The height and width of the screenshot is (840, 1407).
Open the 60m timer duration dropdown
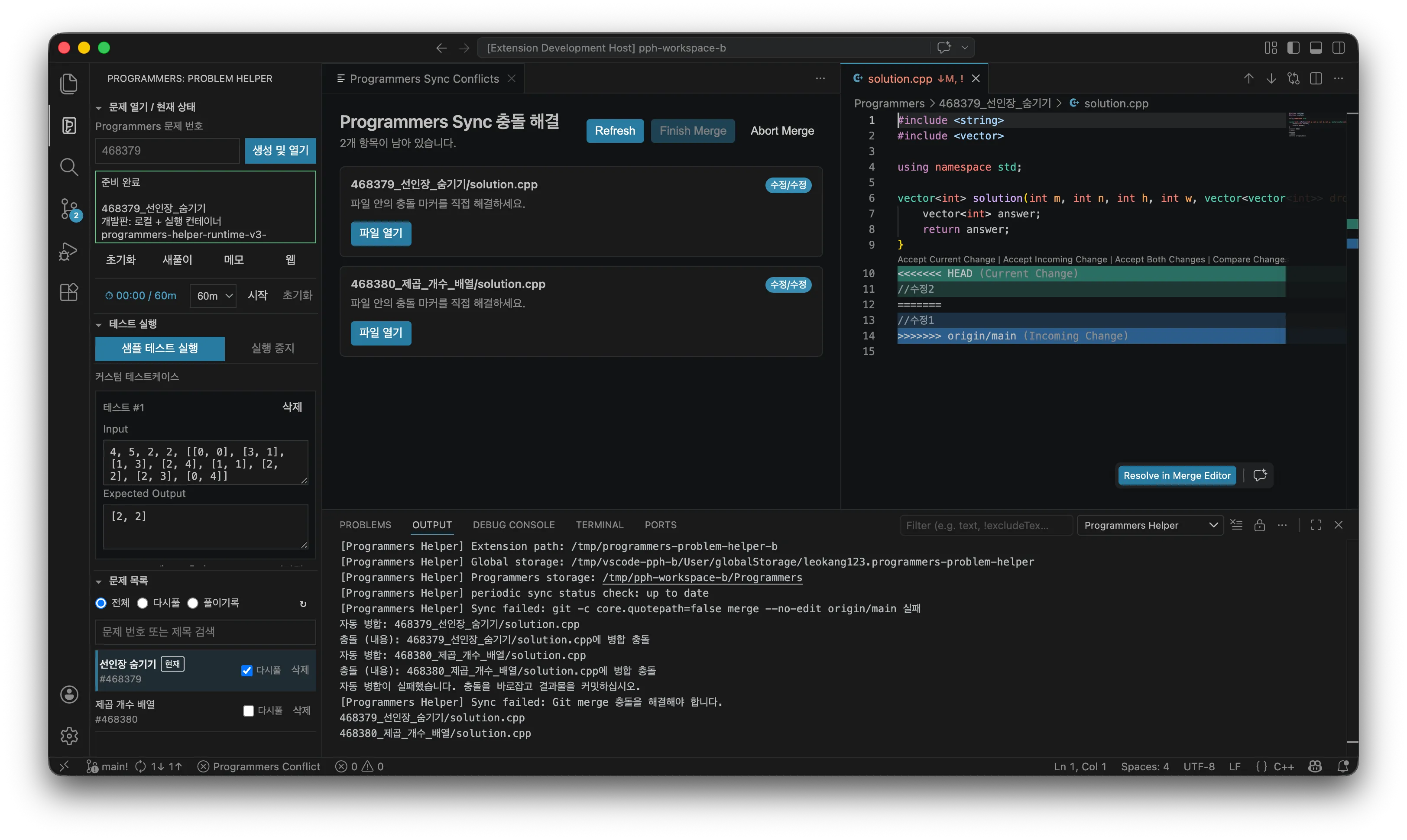pyautogui.click(x=213, y=295)
